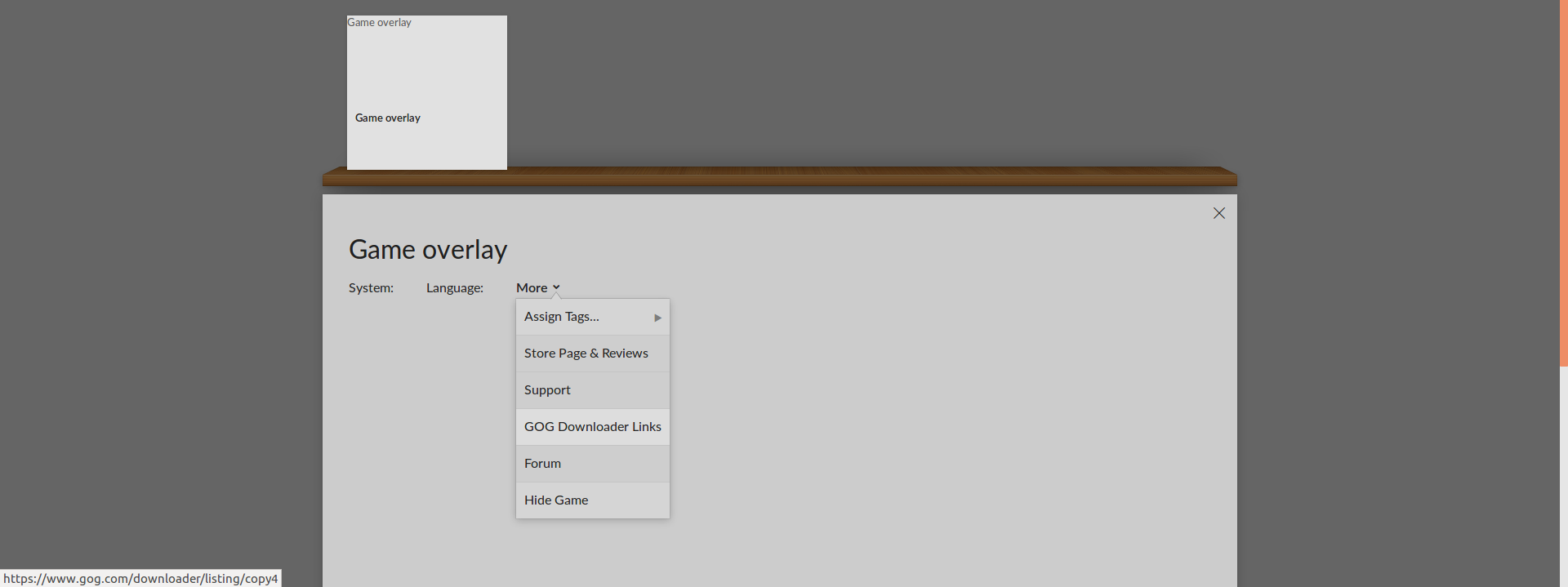The width and height of the screenshot is (1568, 587).
Task: Choose GOG Downloader Links entry
Action: 593,427
